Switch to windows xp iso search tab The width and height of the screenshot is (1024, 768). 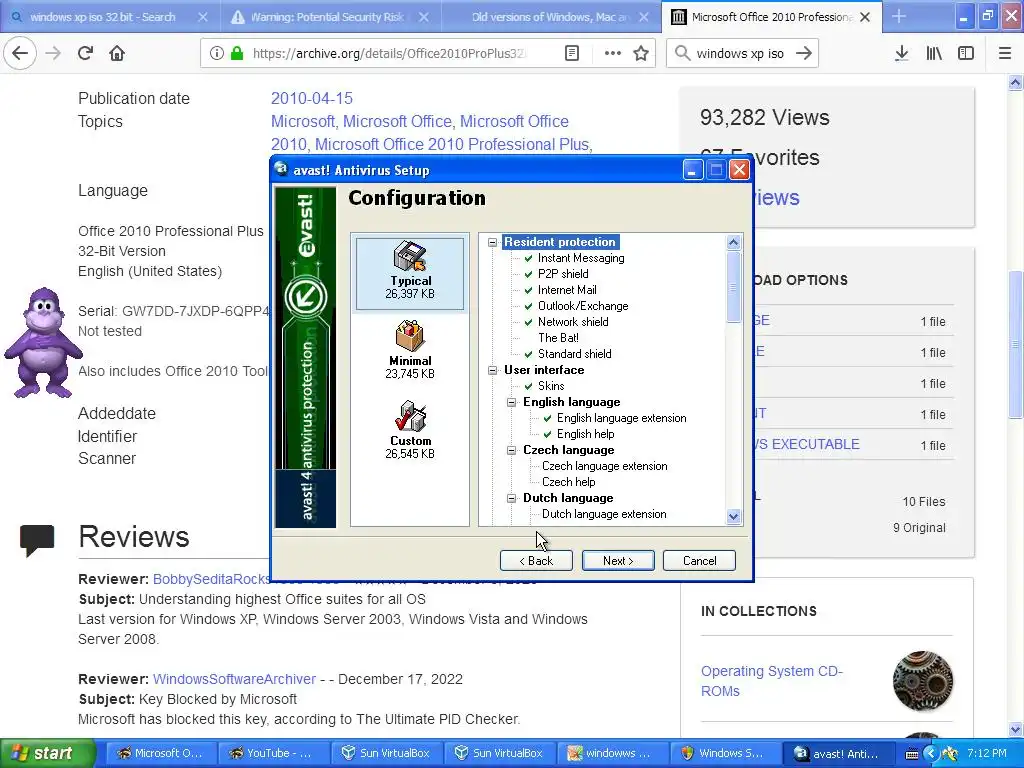pos(103,17)
